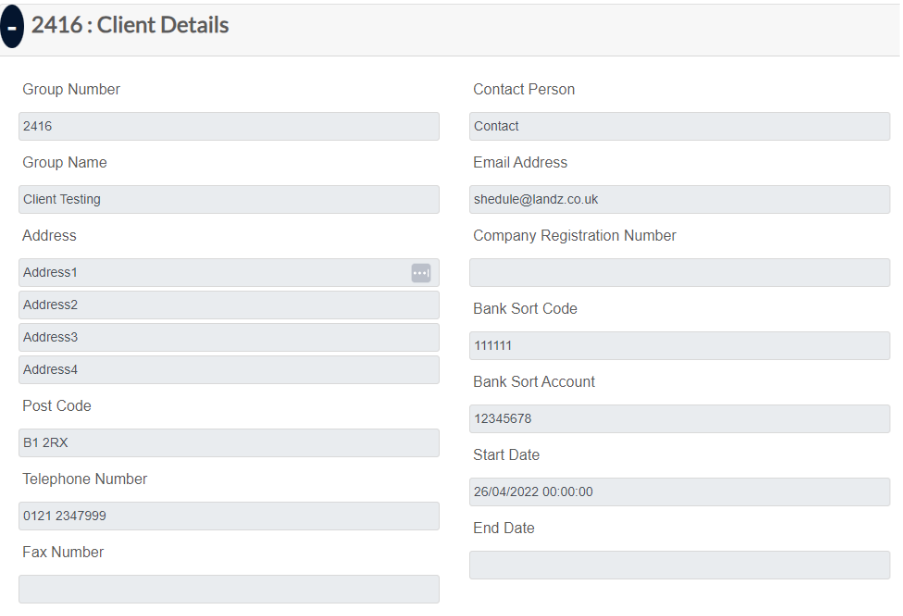Viewport: 903px width, 616px height.
Task: Select the Start Date field
Action: 679,492
